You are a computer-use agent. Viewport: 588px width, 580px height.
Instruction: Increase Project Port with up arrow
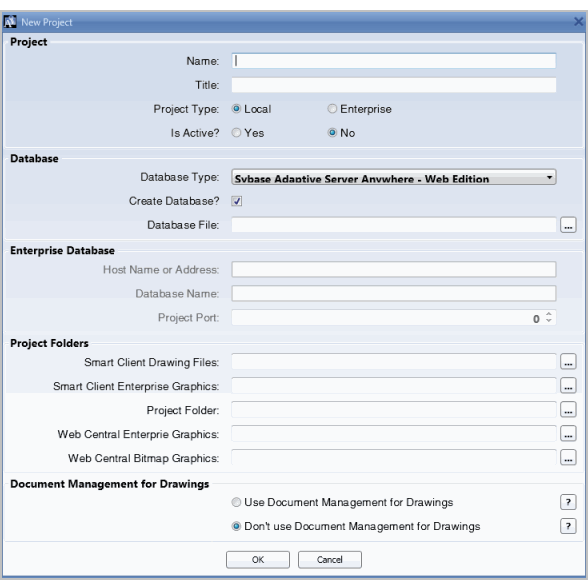[x=549, y=313]
